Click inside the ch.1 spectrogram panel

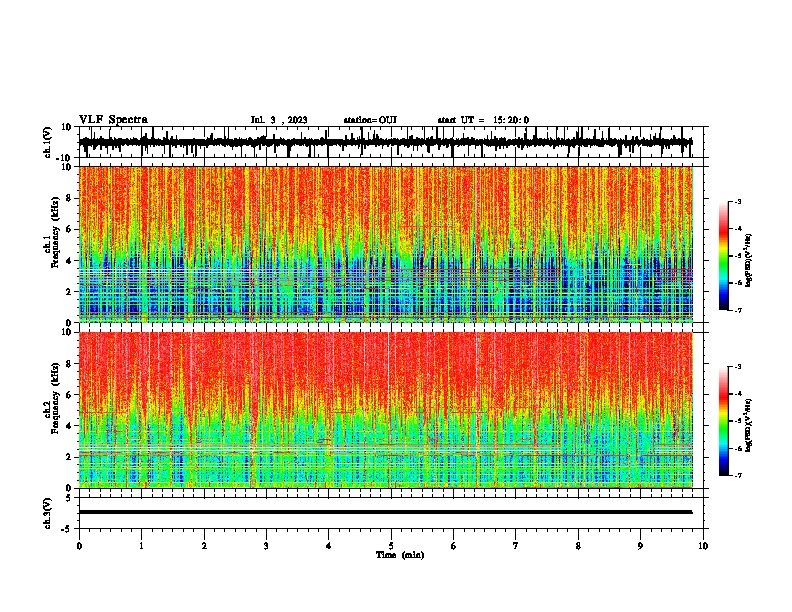[x=386, y=244]
